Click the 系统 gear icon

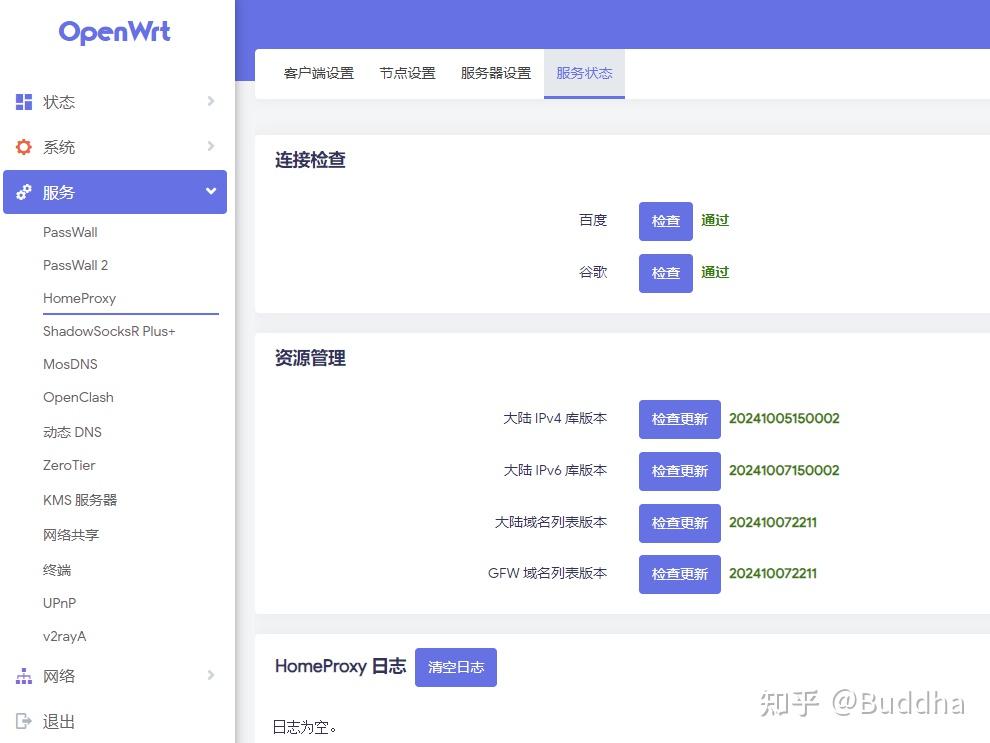click(x=22, y=146)
